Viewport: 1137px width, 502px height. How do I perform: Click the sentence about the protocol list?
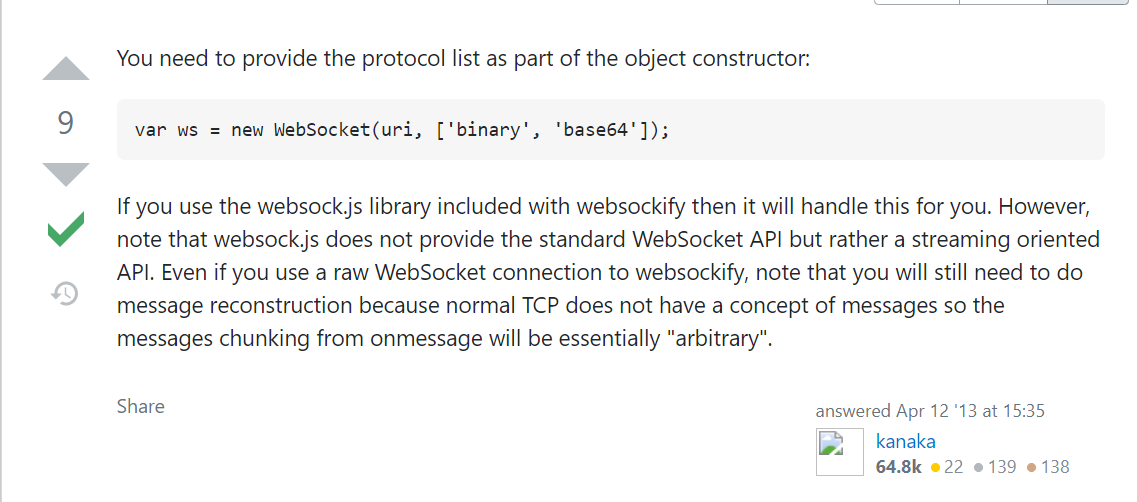click(x=463, y=59)
